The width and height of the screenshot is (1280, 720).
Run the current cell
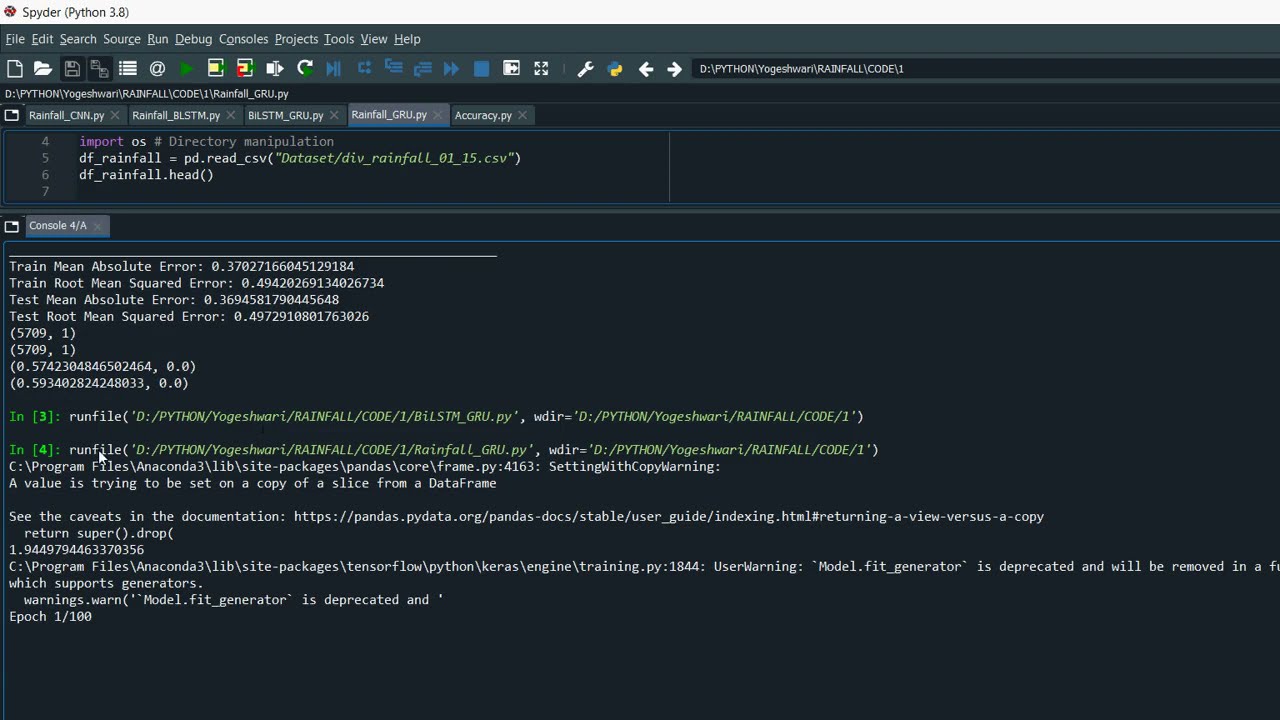(216, 69)
